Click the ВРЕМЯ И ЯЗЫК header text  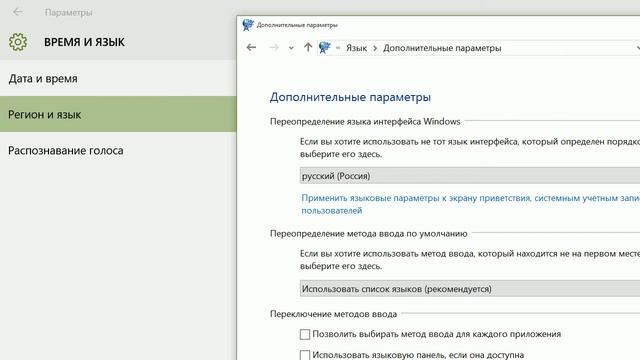click(x=84, y=42)
